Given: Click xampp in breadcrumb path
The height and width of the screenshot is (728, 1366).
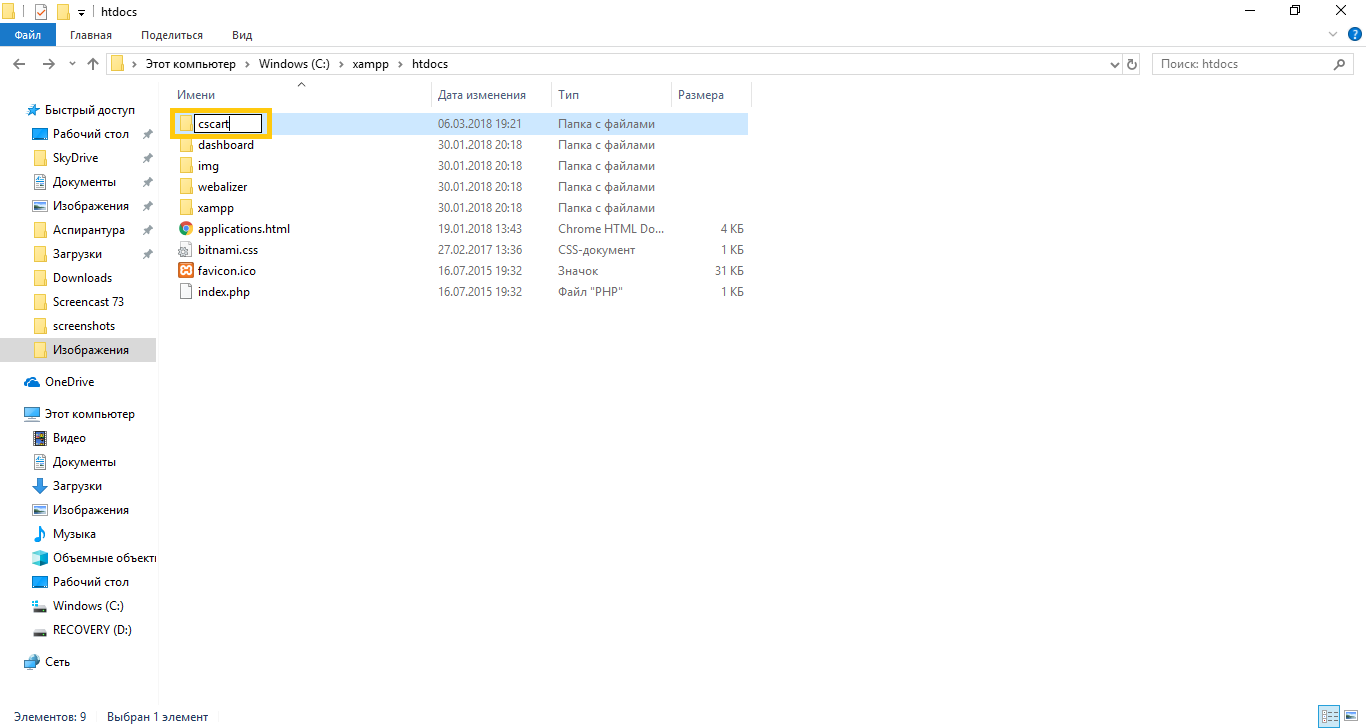Looking at the screenshot, I should pyautogui.click(x=370, y=64).
